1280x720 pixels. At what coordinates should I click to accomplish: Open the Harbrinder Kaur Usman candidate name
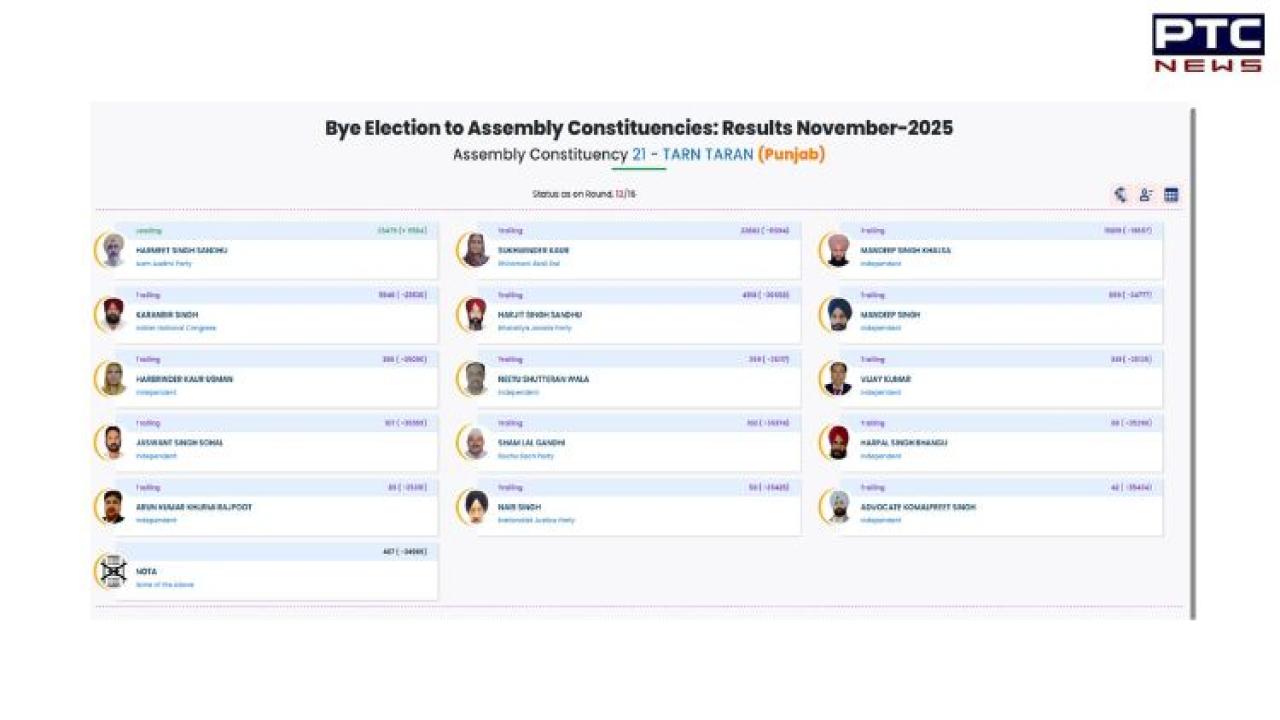(184, 379)
